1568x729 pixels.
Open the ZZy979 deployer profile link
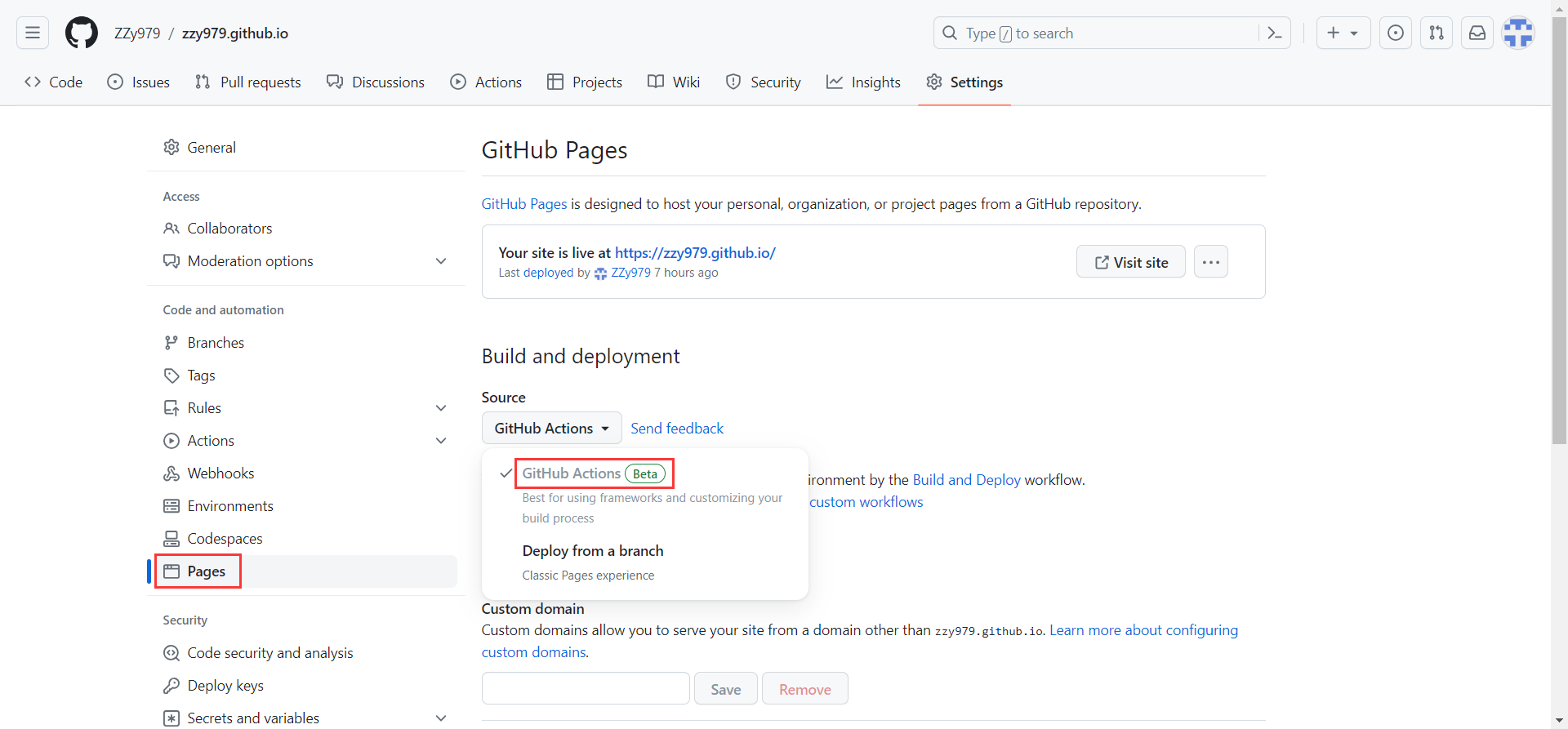pos(630,273)
